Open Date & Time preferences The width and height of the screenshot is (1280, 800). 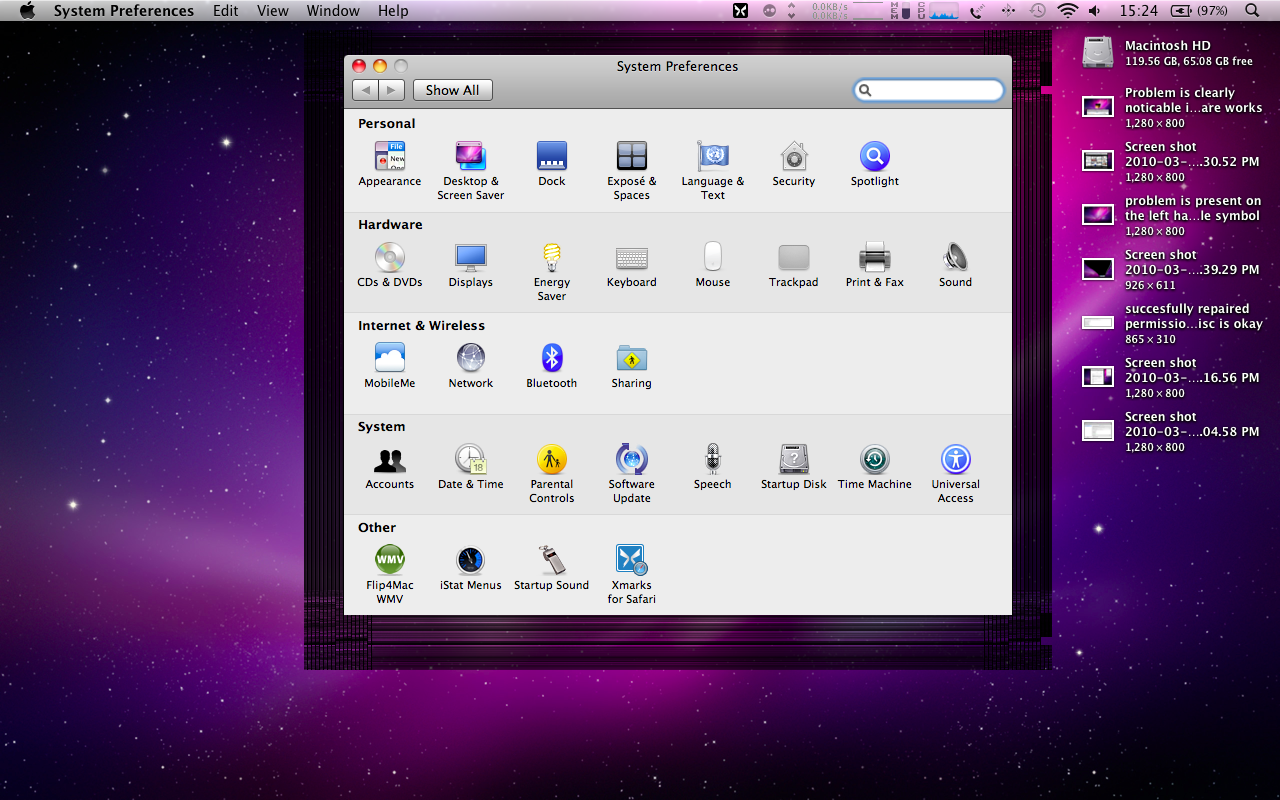[471, 467]
